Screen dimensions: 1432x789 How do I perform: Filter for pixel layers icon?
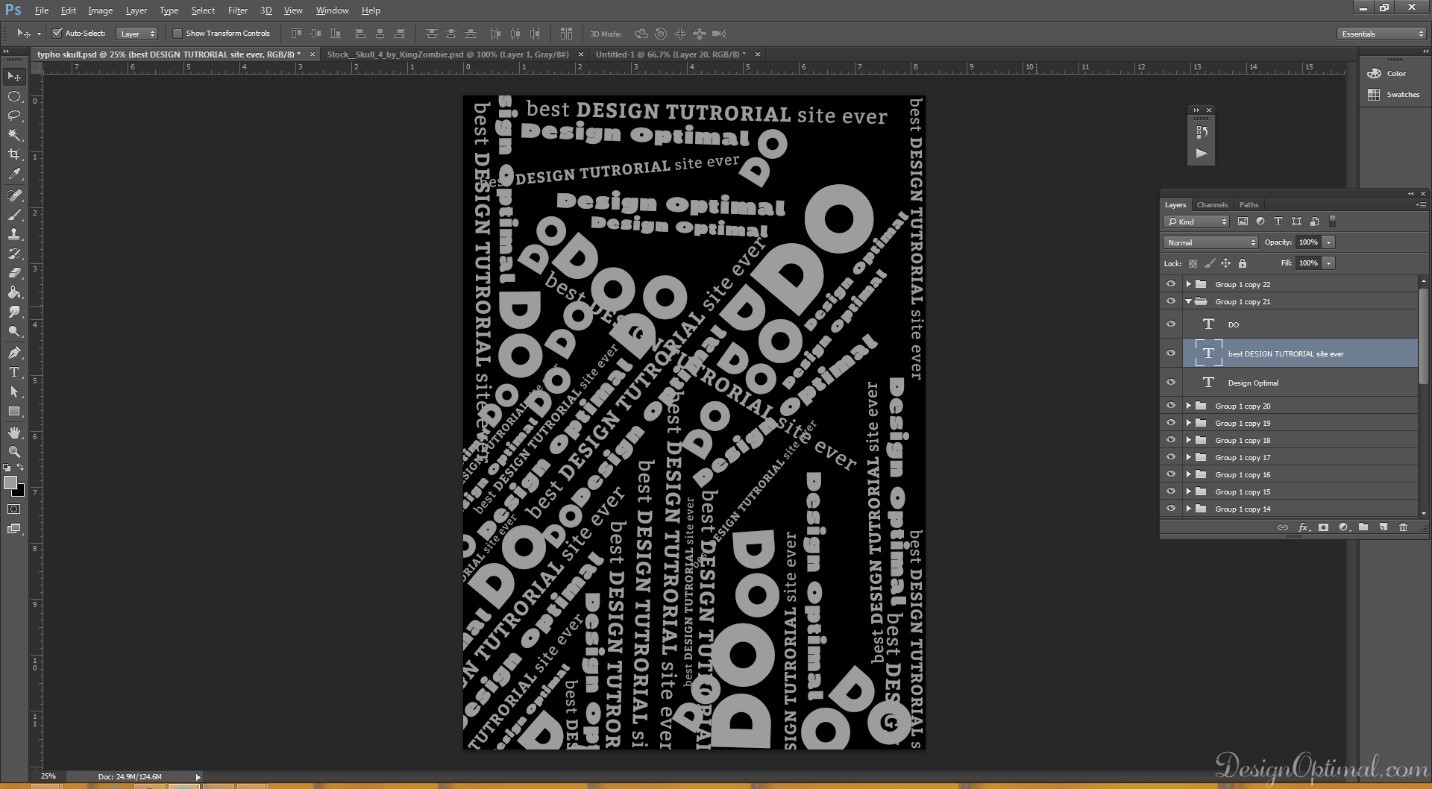[x=1243, y=221]
